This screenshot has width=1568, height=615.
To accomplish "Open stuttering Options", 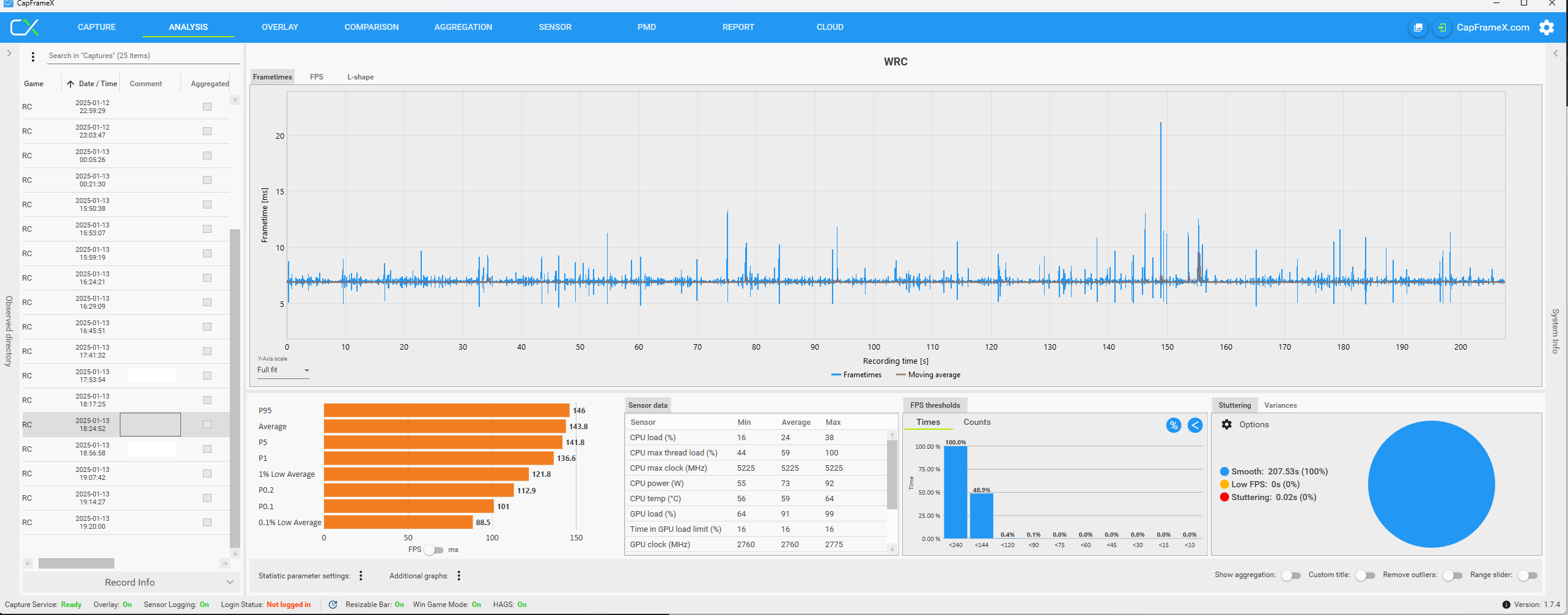I will click(x=1245, y=425).
